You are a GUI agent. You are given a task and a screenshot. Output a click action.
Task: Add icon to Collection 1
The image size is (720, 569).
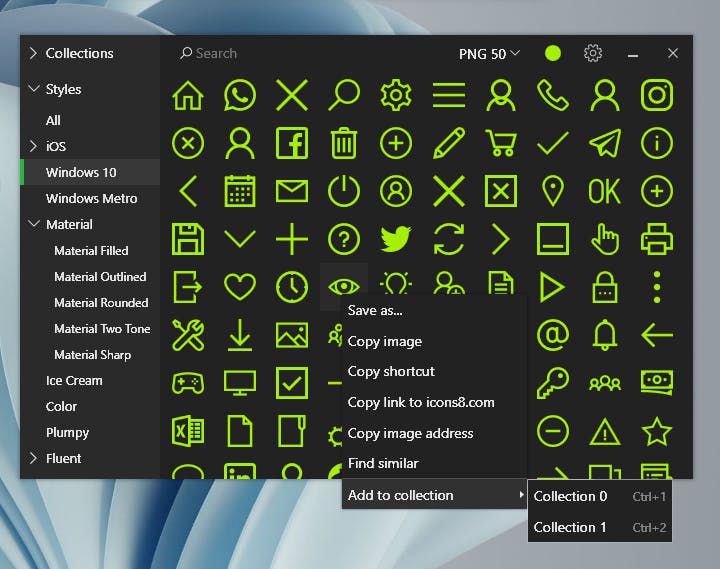[x=600, y=527]
